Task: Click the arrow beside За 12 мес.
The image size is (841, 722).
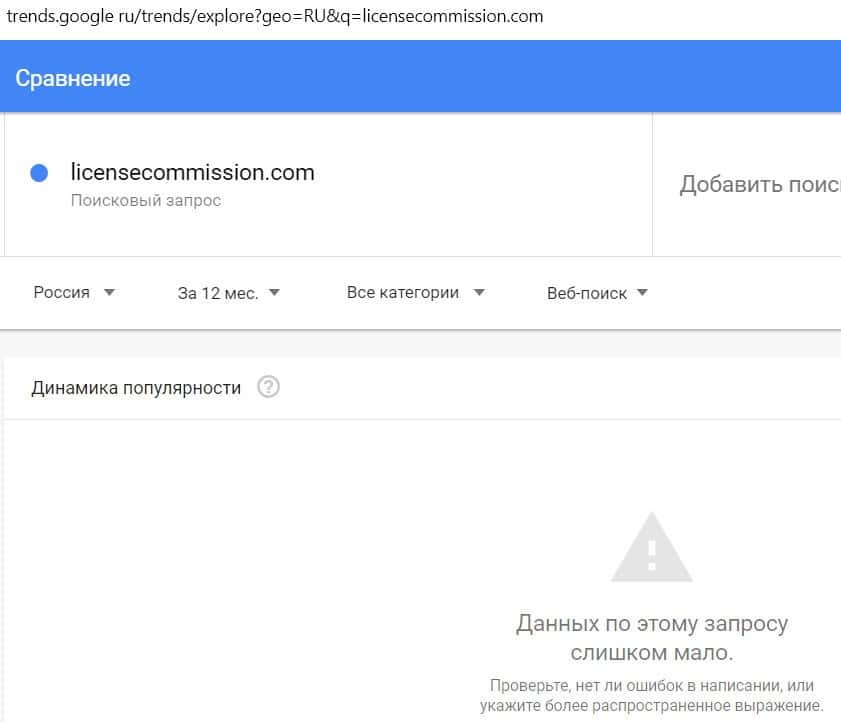Action: [275, 293]
